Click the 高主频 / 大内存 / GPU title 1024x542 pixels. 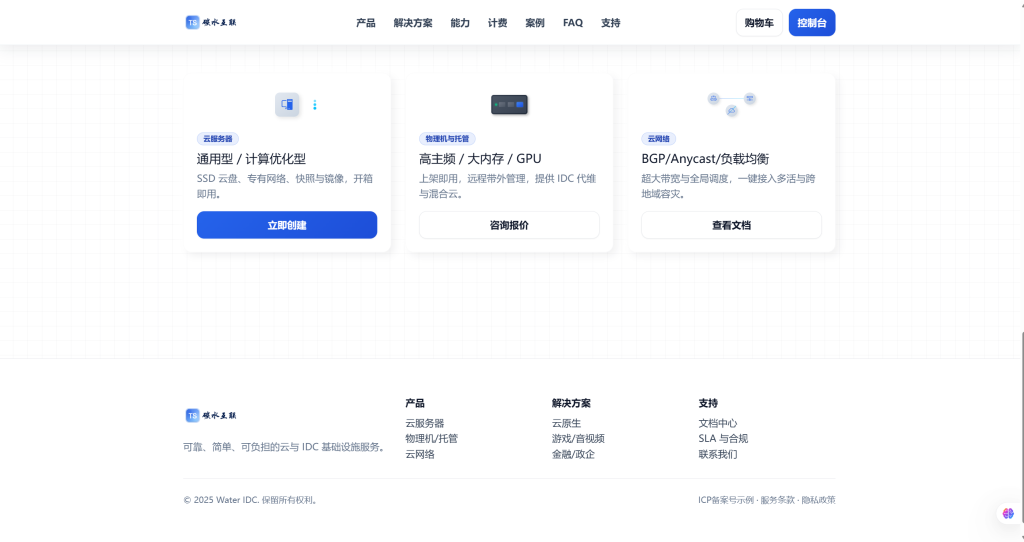480,159
